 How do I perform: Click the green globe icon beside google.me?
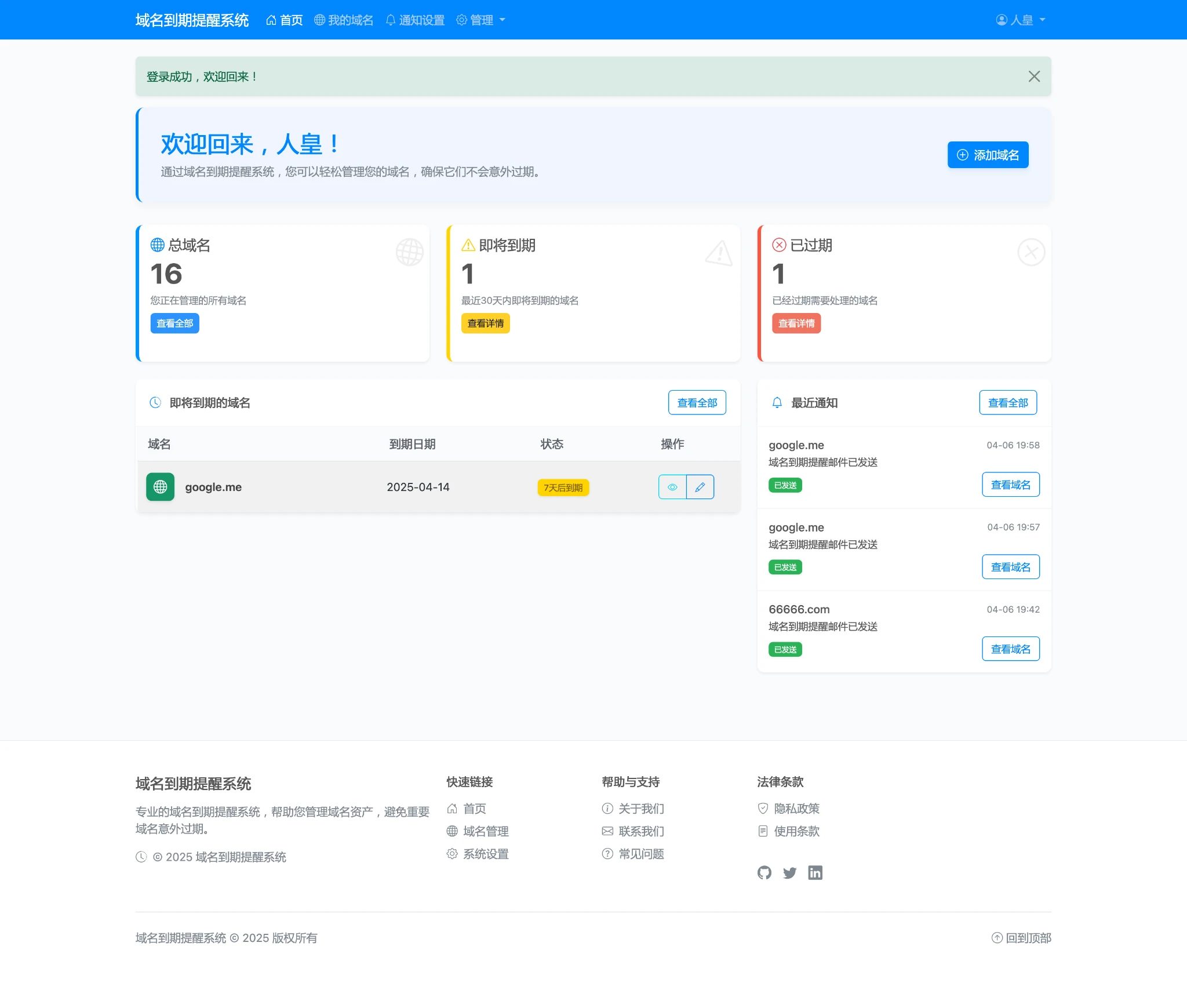pyautogui.click(x=160, y=487)
